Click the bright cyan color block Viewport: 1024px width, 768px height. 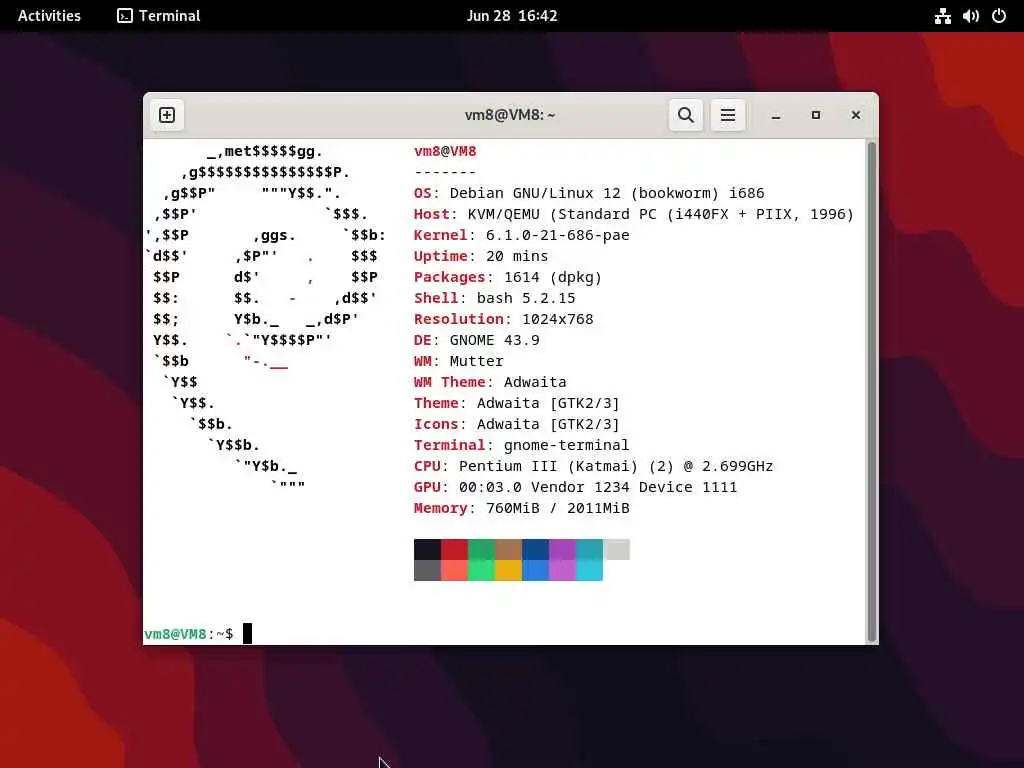[x=589, y=570]
